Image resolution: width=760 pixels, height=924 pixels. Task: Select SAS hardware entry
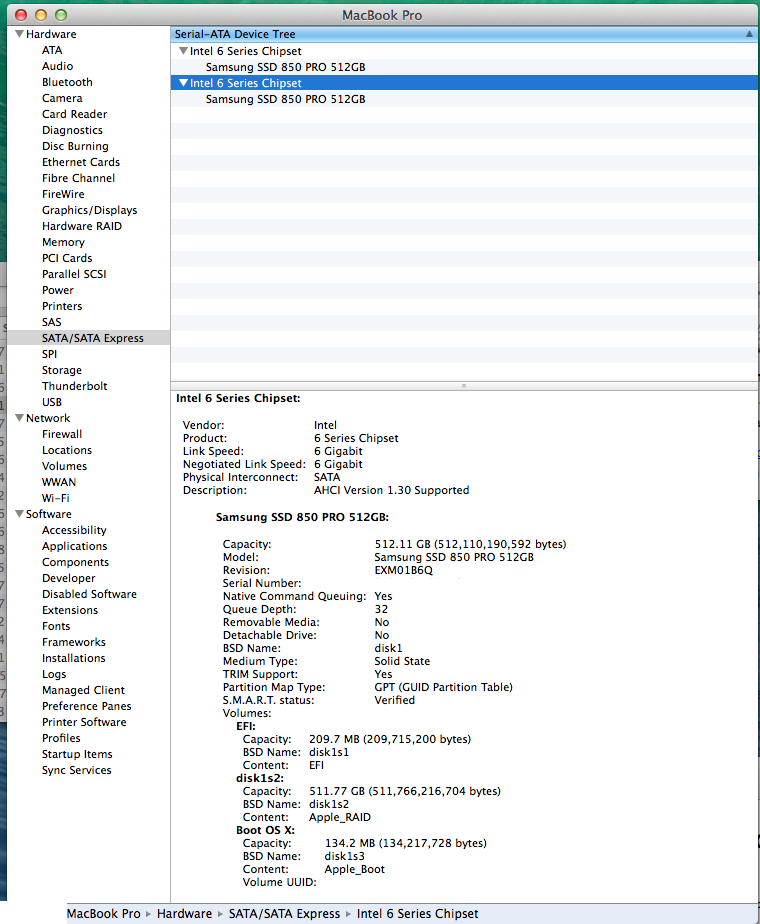tap(51, 322)
